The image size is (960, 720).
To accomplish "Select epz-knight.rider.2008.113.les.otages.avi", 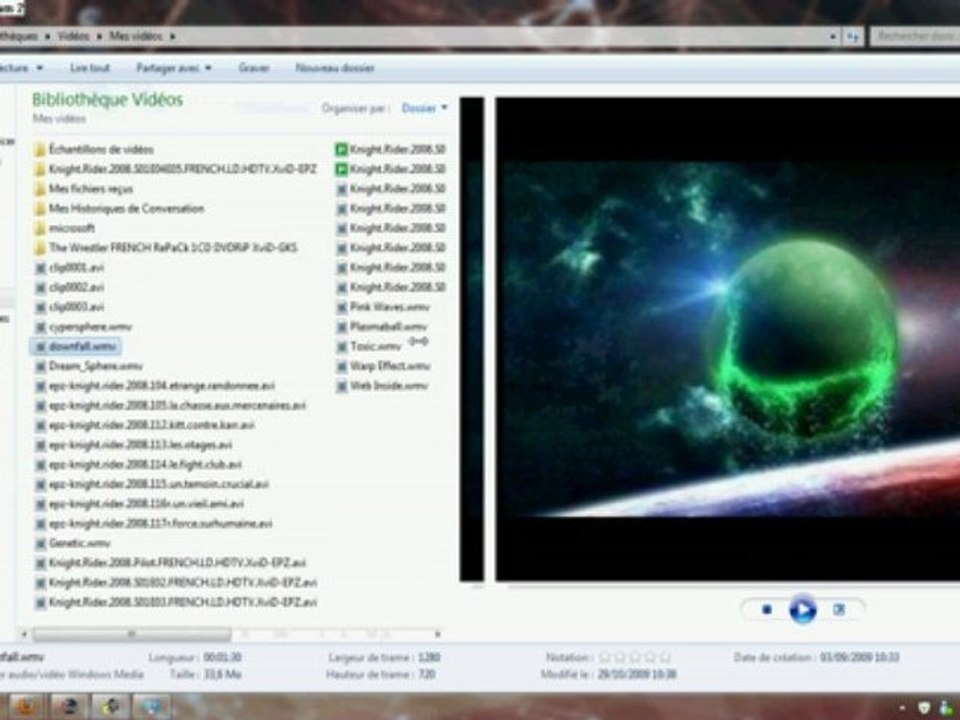I will coord(140,444).
